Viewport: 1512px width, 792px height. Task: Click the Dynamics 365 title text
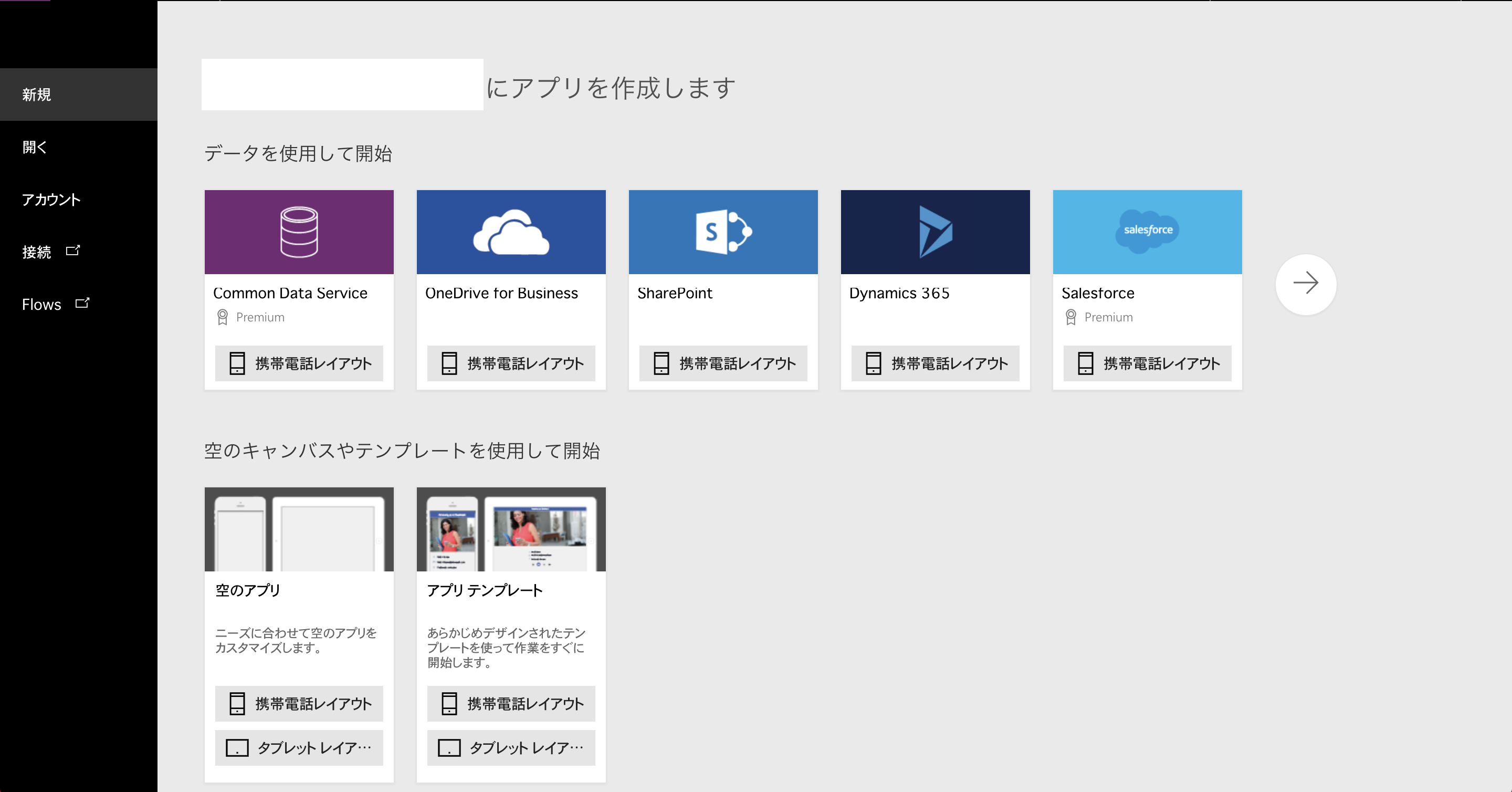pyautogui.click(x=899, y=293)
